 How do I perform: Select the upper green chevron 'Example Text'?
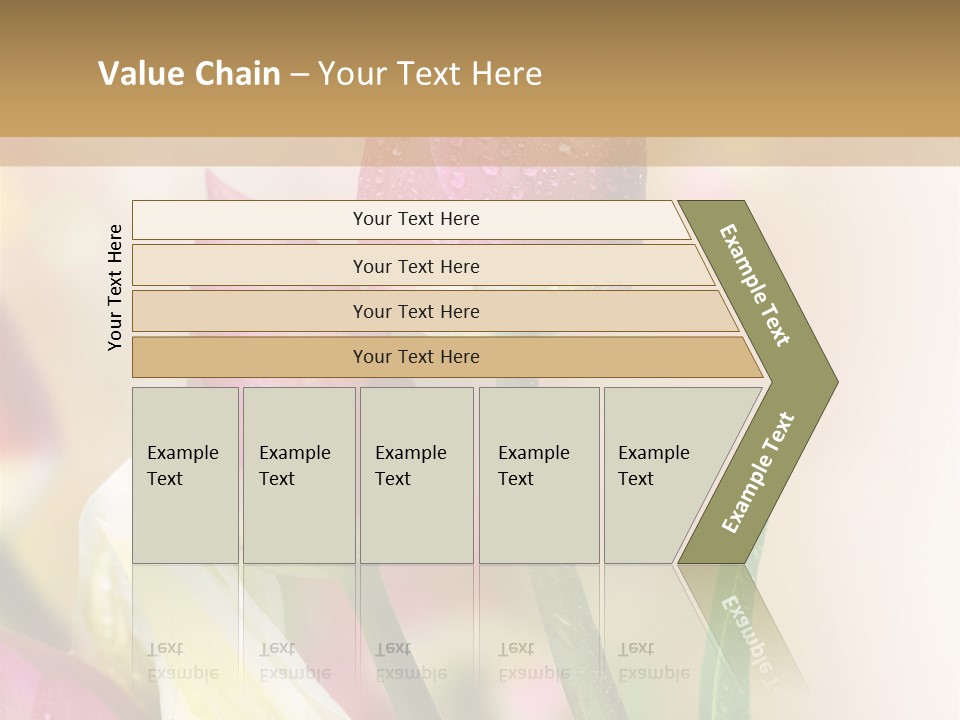pyautogui.click(x=756, y=285)
